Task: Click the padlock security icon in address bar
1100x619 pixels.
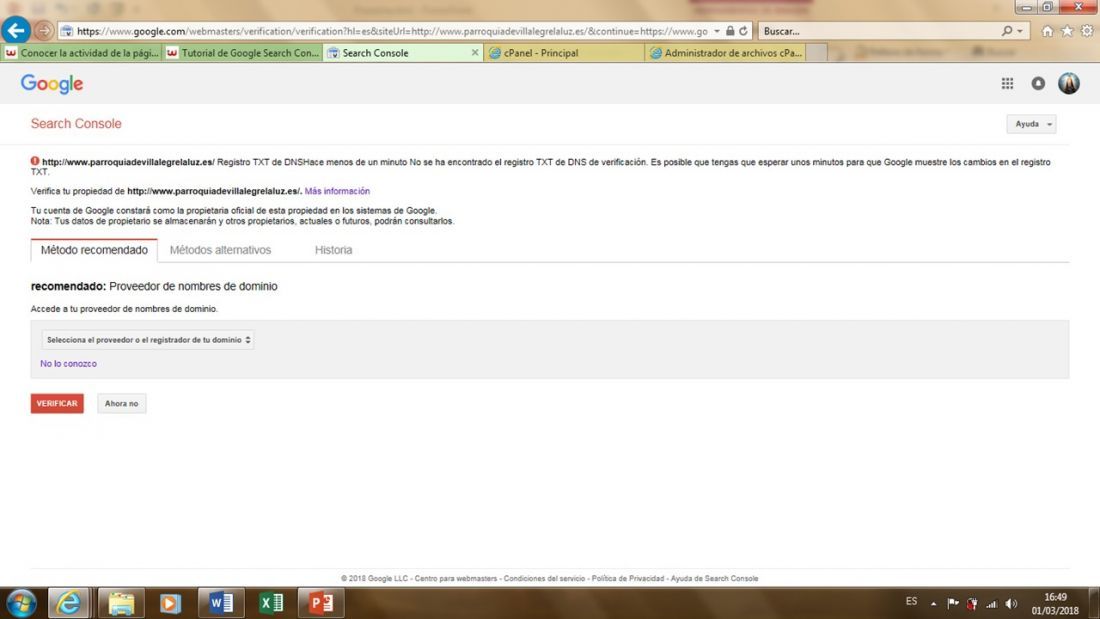Action: [730, 31]
